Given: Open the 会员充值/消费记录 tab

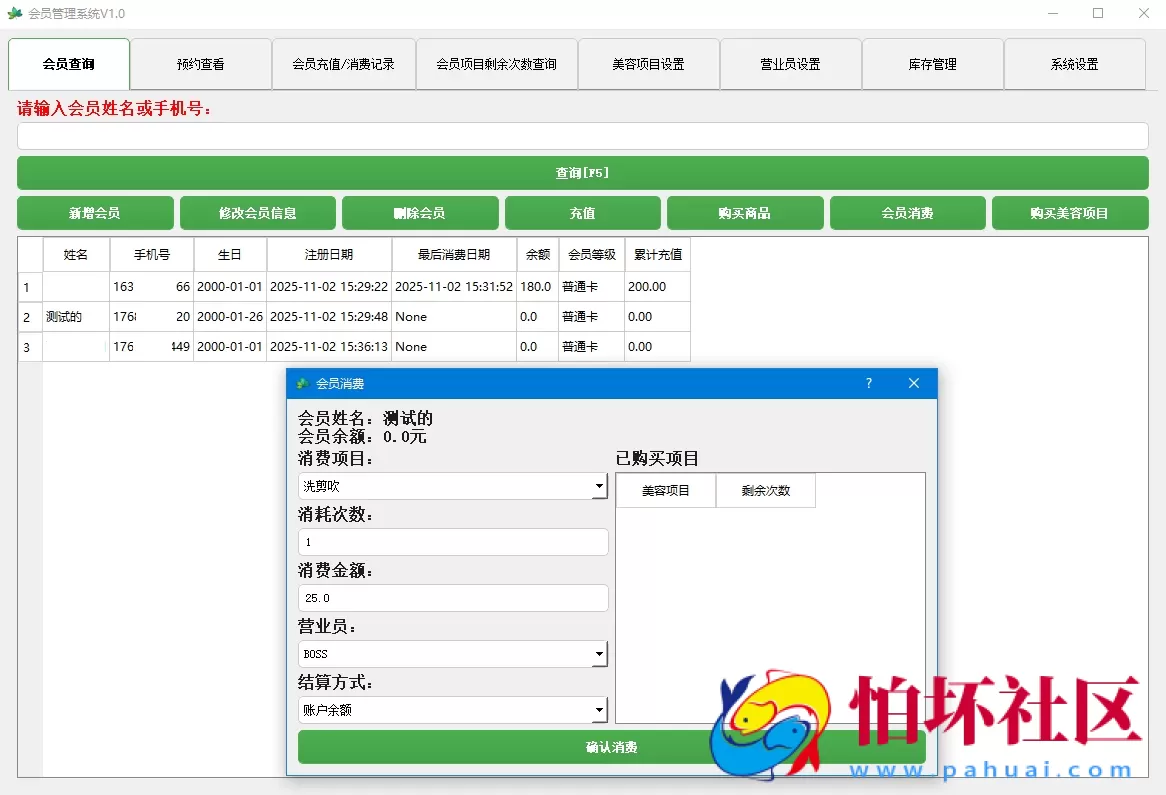Looking at the screenshot, I should (x=344, y=63).
